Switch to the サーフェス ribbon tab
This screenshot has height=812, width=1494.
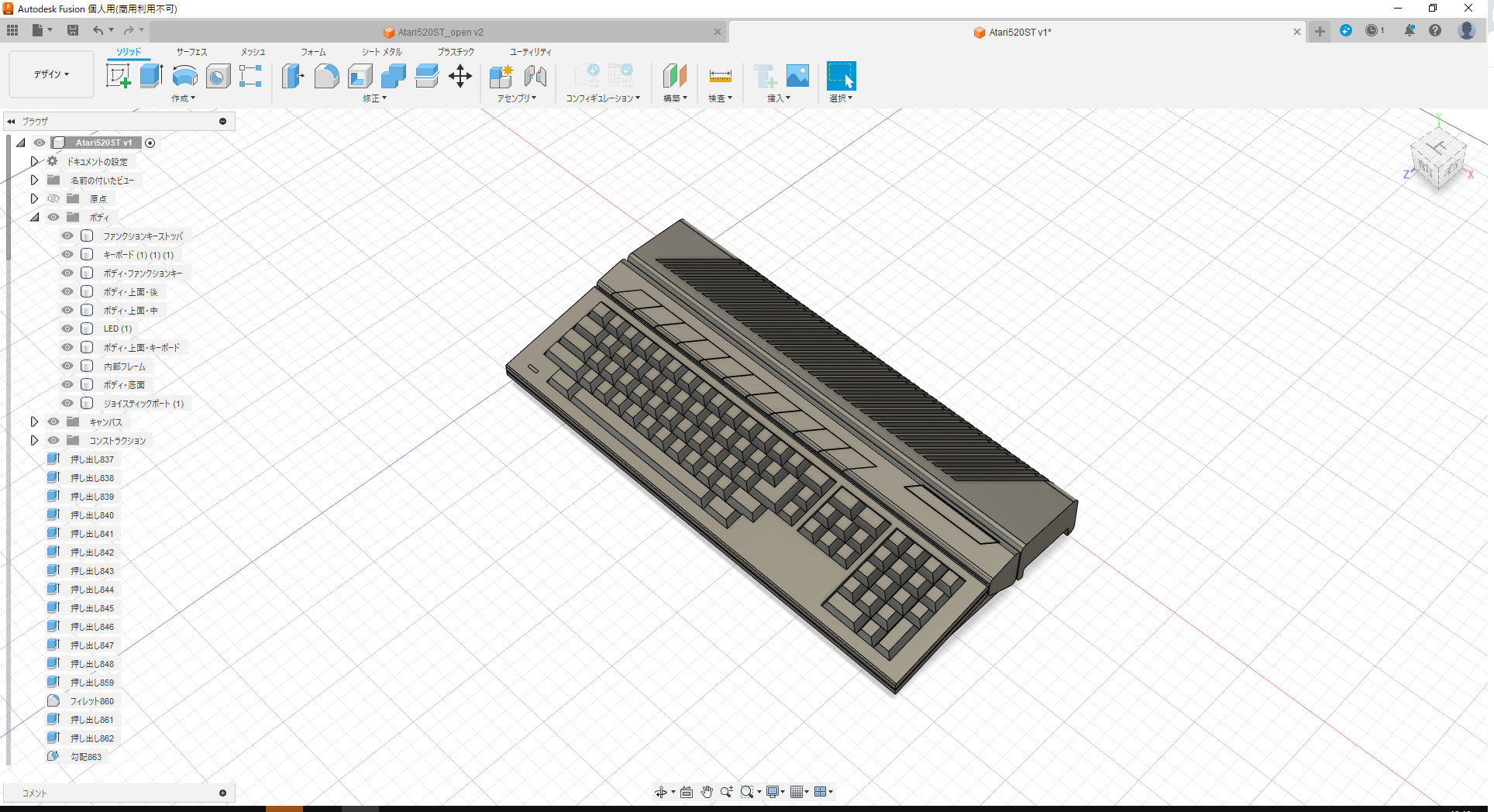pos(190,51)
